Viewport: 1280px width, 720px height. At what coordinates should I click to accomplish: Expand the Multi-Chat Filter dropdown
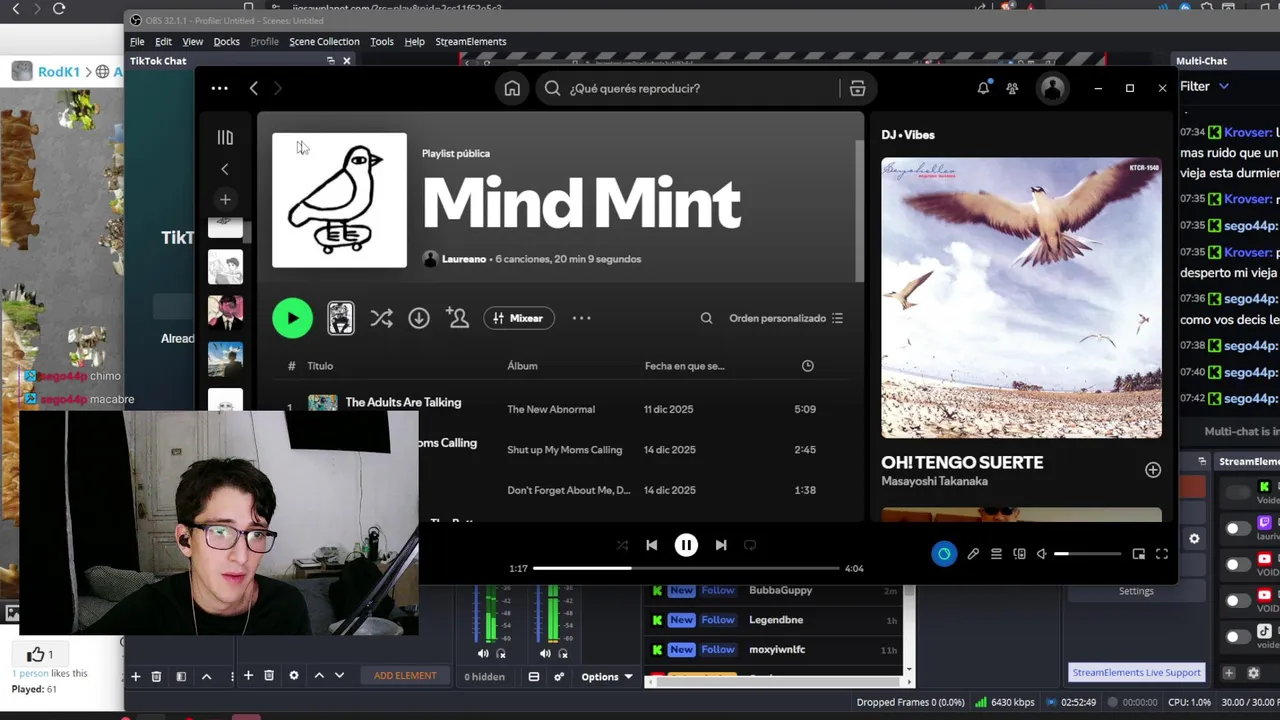pos(1204,87)
